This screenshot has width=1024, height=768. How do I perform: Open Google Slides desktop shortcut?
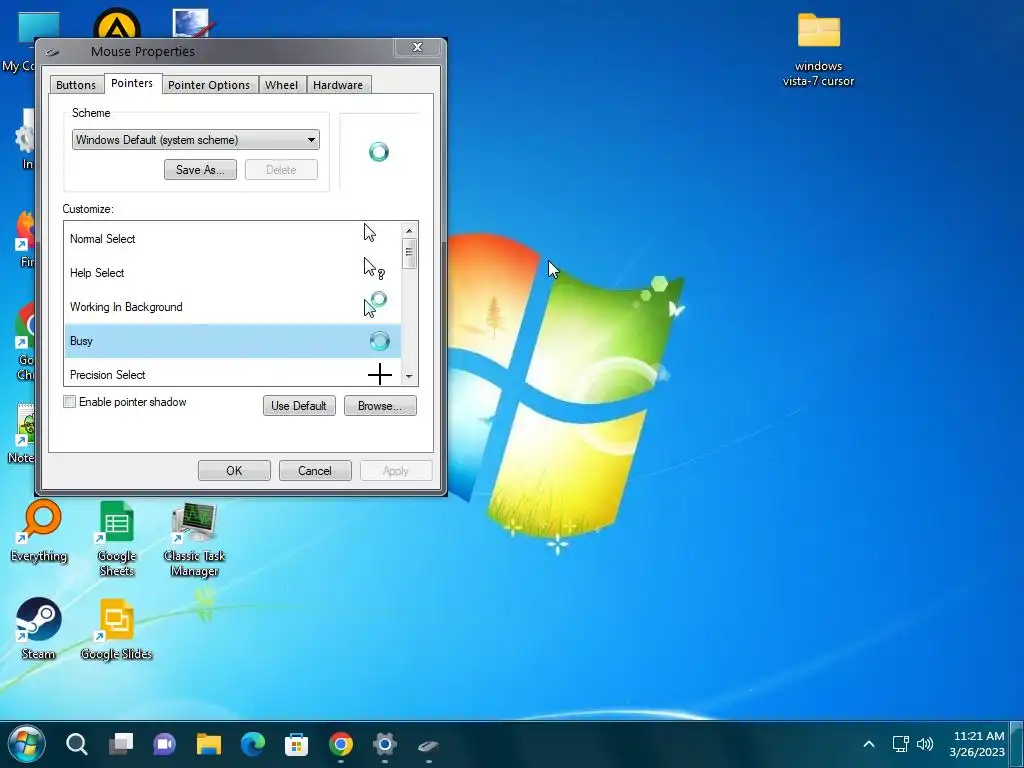(116, 629)
